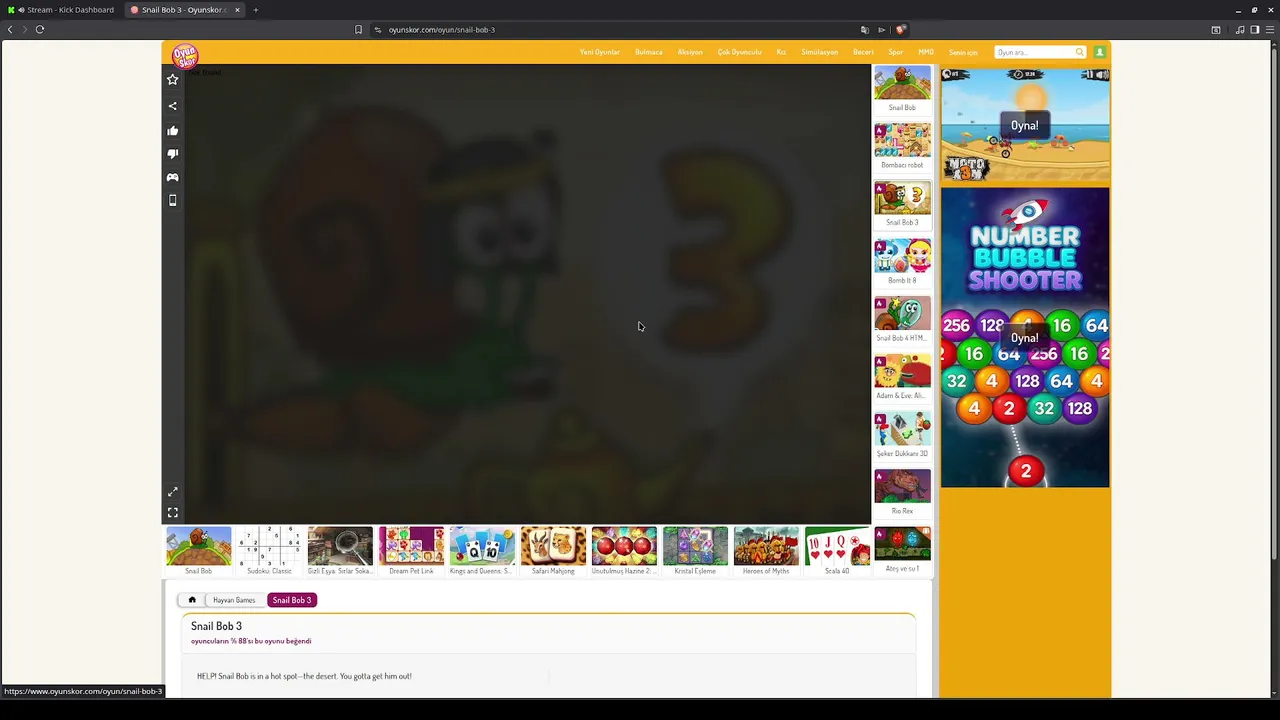The image size is (1280, 720).
Task: Open Bomb It 8 game thumbnail
Action: [x=902, y=262]
